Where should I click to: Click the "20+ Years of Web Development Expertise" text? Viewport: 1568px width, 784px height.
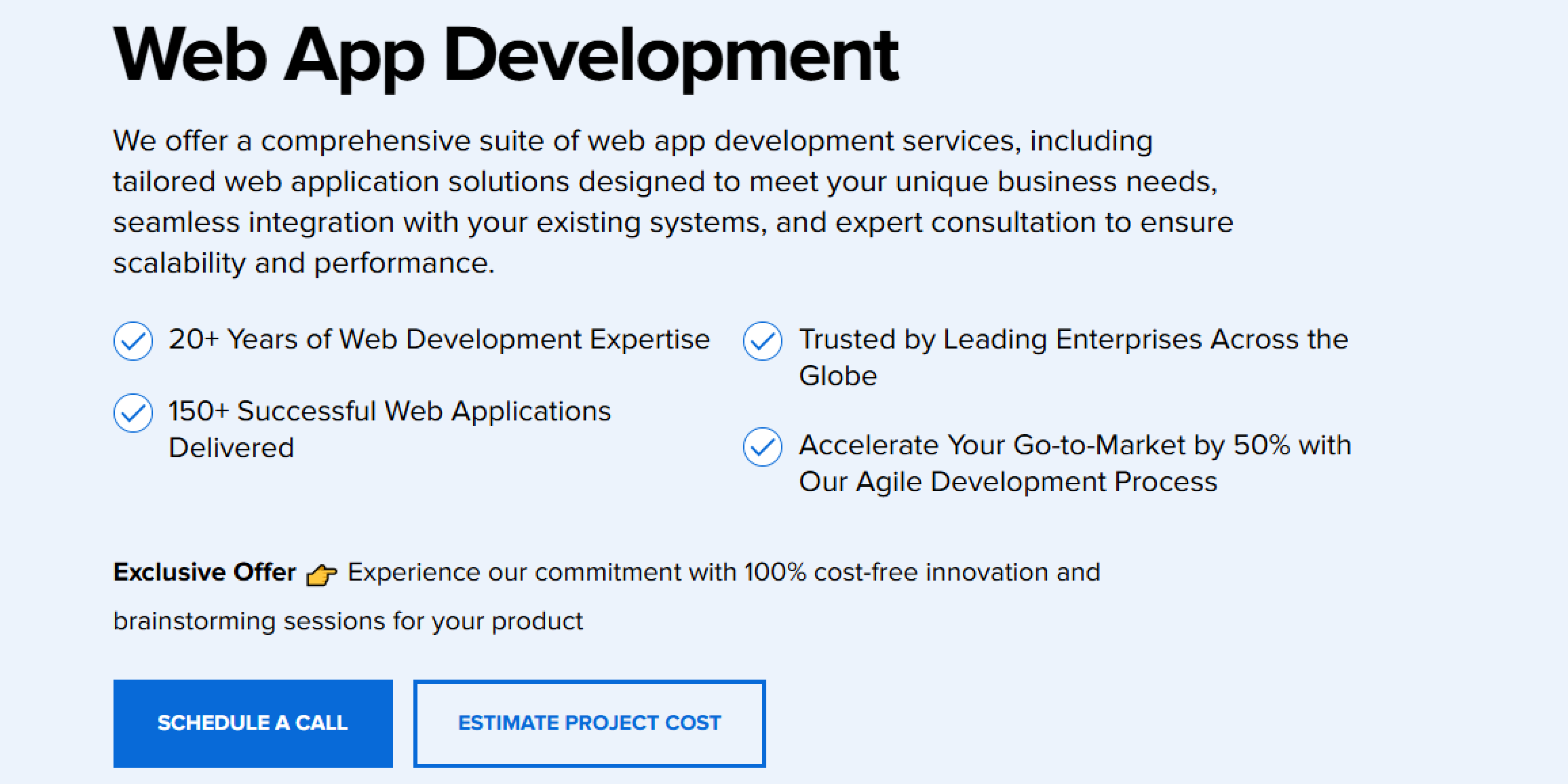(x=439, y=339)
